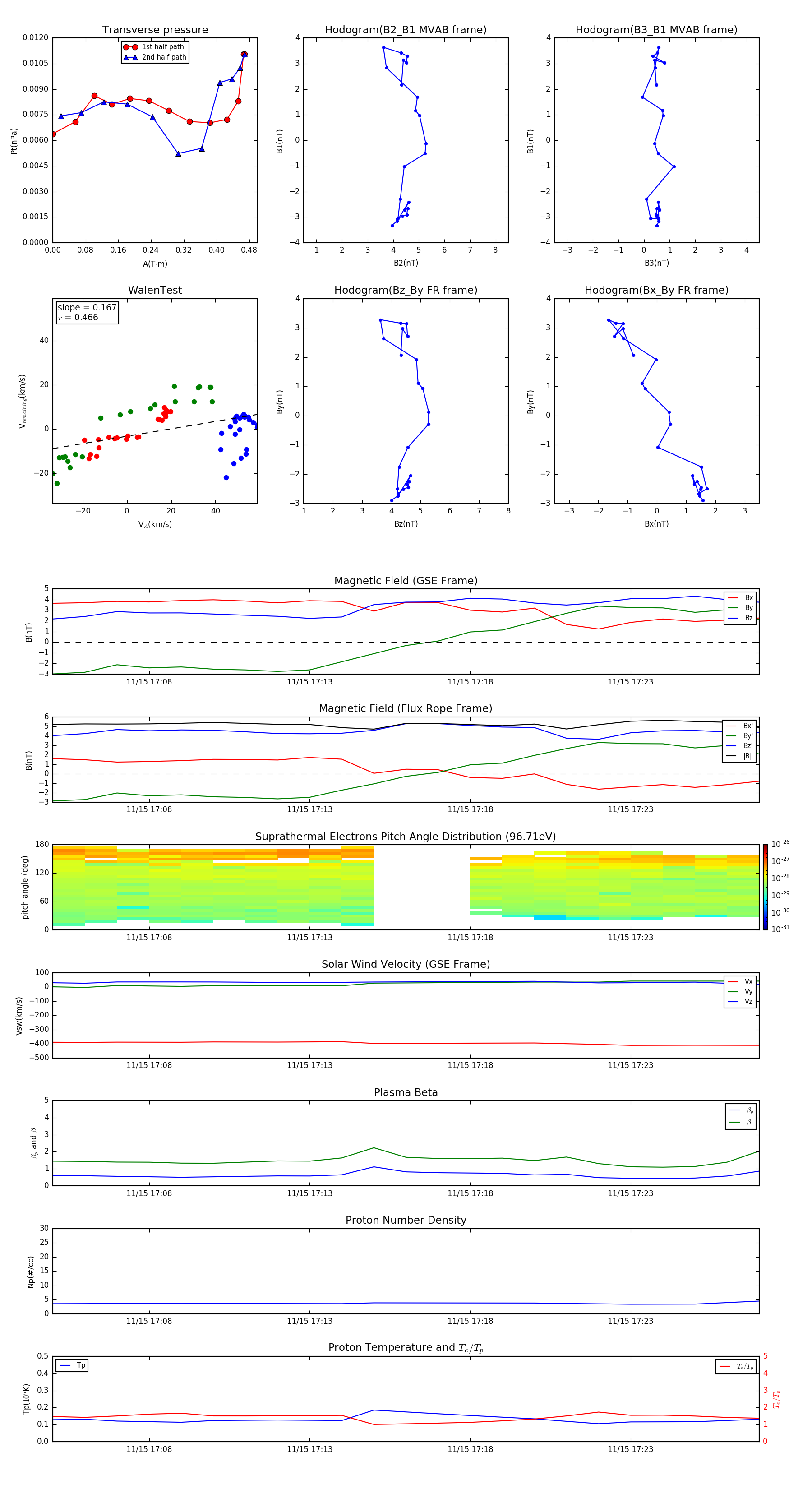Viewport: 812px width, 1489px height.
Task: Click the 'Np(#/cc)' axis label
Action: pyautogui.click(x=31, y=1271)
